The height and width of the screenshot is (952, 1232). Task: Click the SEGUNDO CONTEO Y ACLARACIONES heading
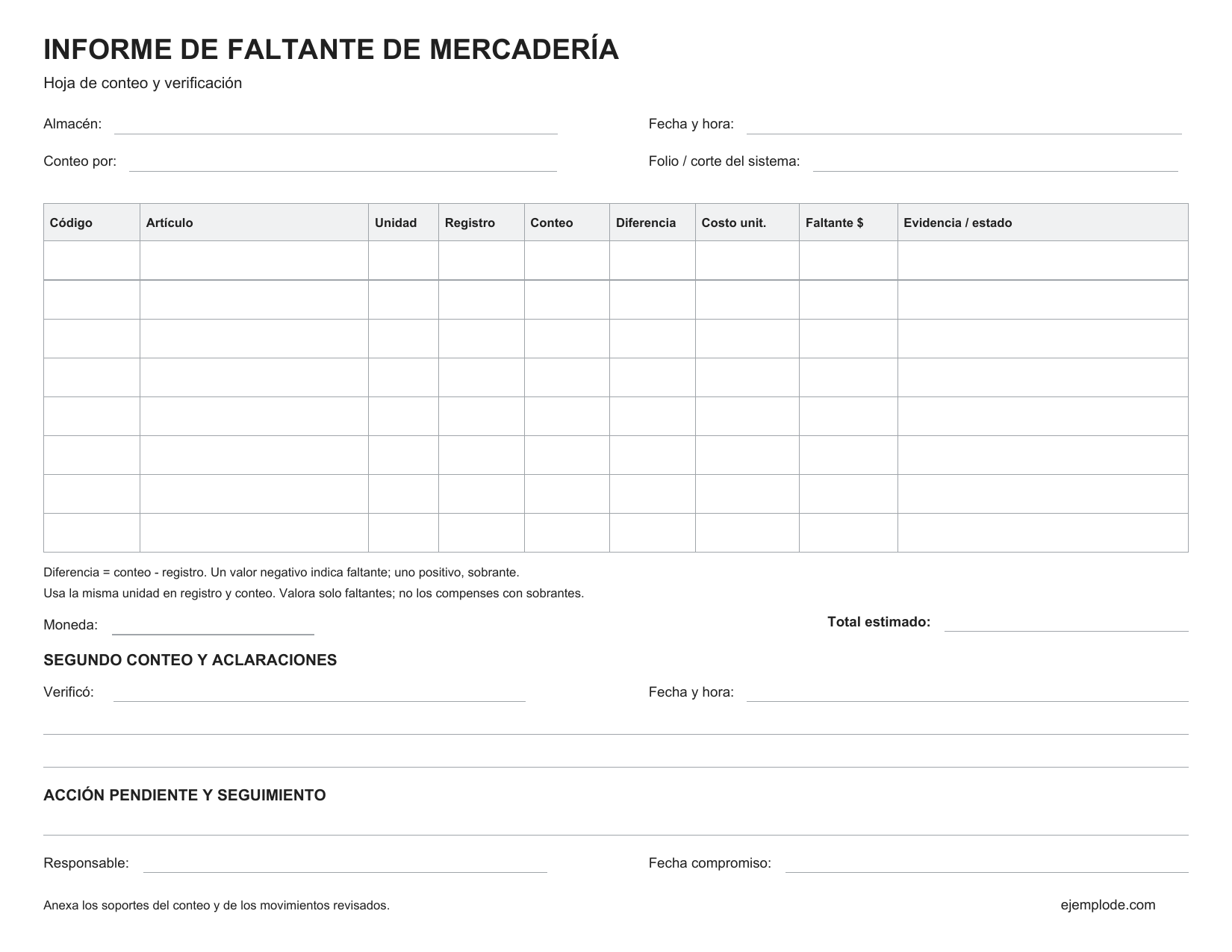(x=190, y=660)
